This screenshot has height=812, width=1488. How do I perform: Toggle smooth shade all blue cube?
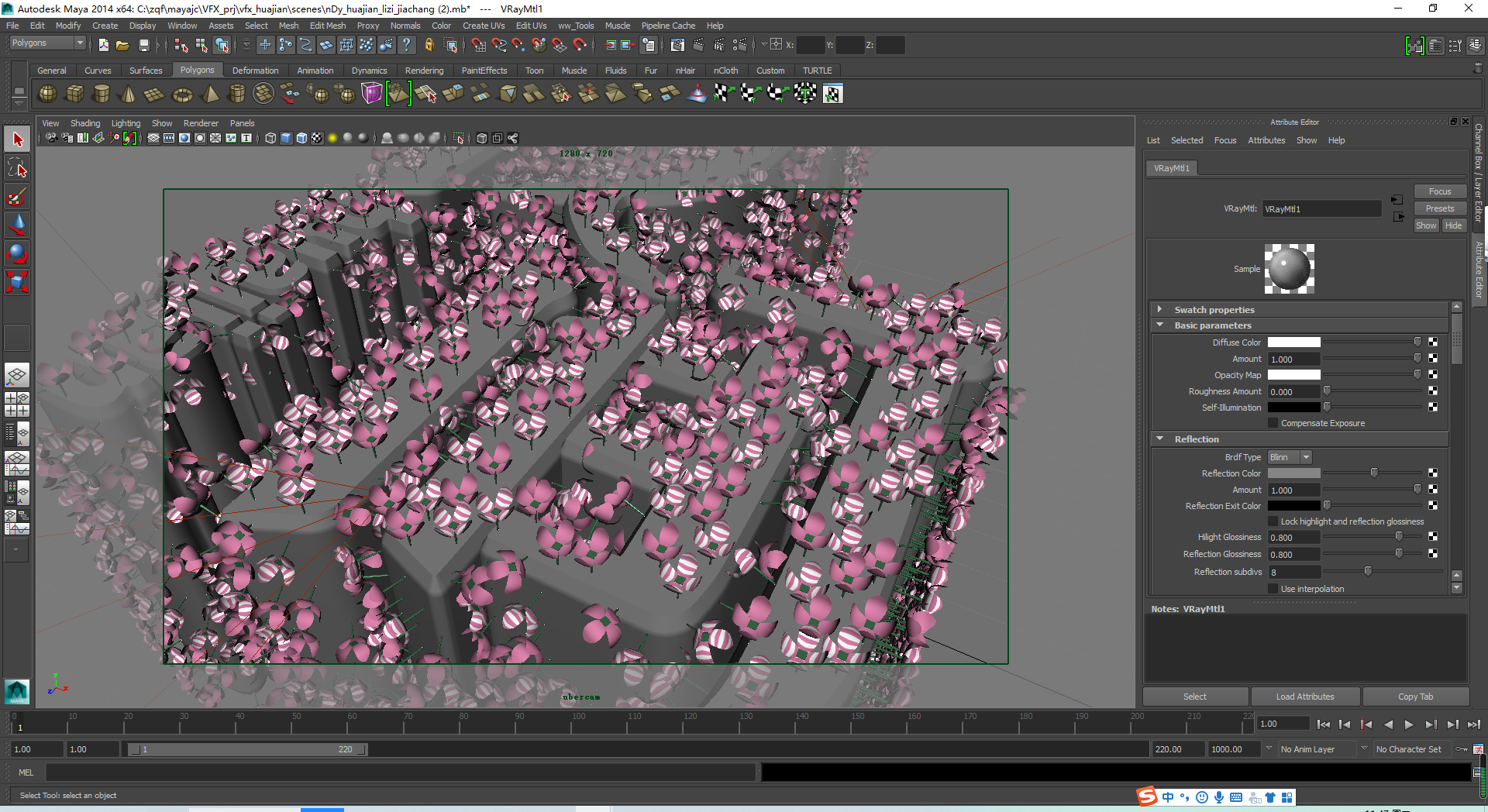point(286,138)
